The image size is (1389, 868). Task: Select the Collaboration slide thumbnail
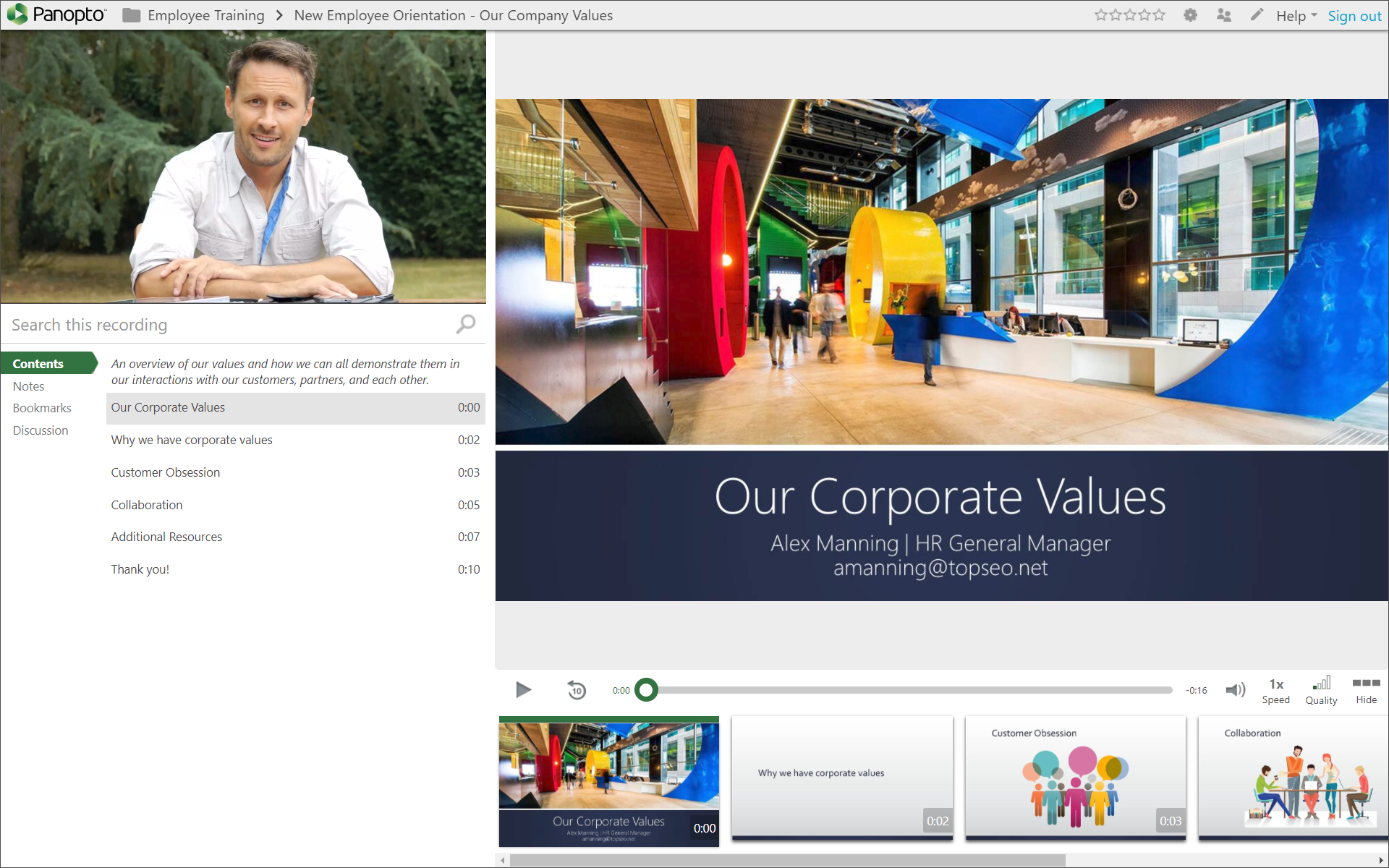tap(1293, 778)
